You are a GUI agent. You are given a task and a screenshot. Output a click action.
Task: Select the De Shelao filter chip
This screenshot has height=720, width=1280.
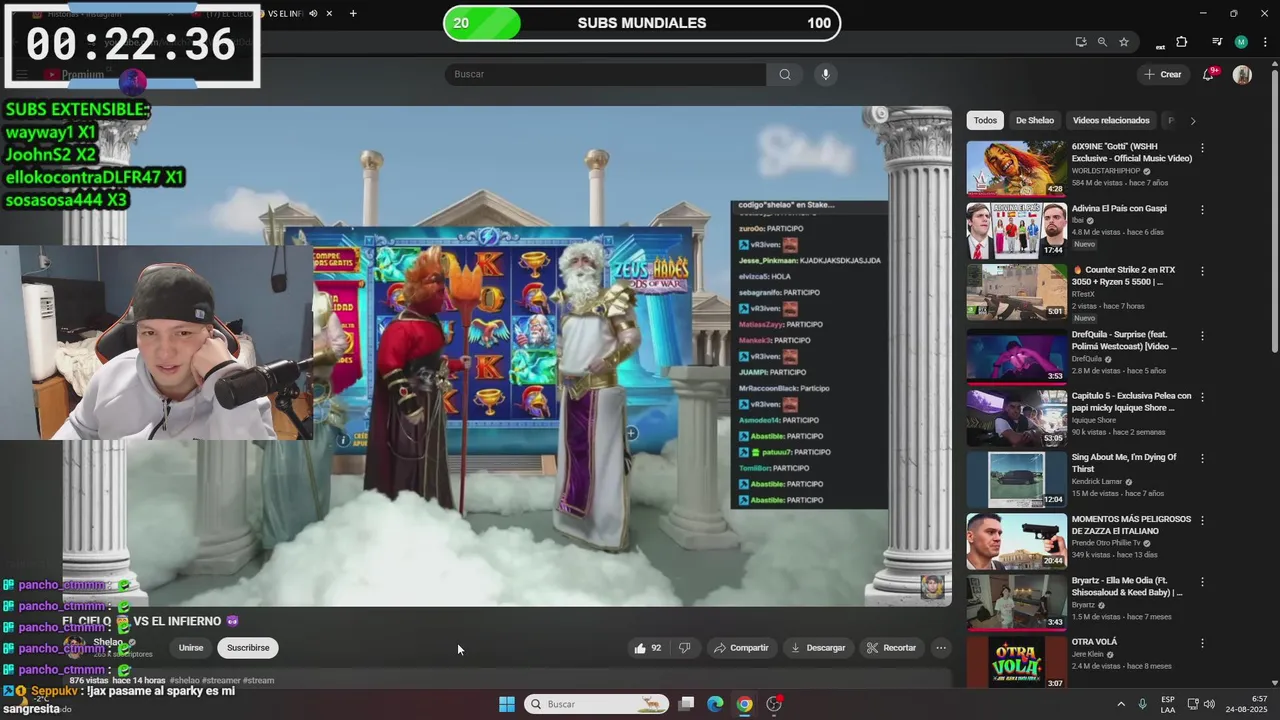click(1035, 120)
